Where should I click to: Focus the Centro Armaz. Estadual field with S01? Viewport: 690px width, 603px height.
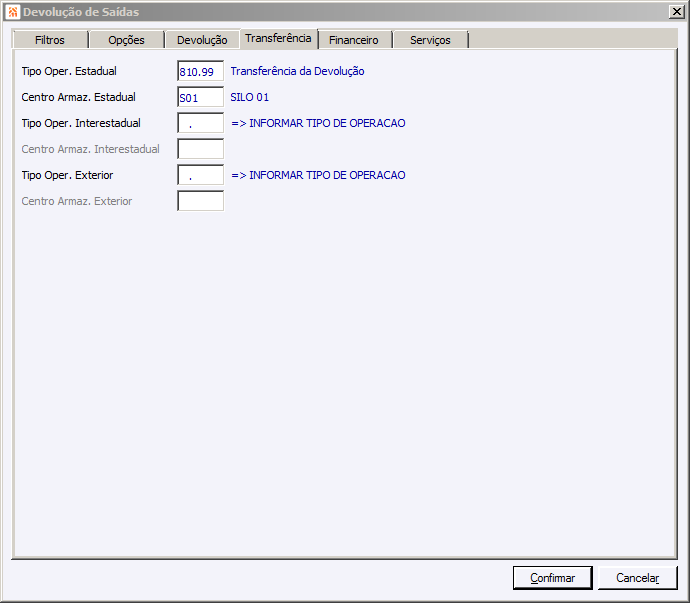click(x=201, y=97)
